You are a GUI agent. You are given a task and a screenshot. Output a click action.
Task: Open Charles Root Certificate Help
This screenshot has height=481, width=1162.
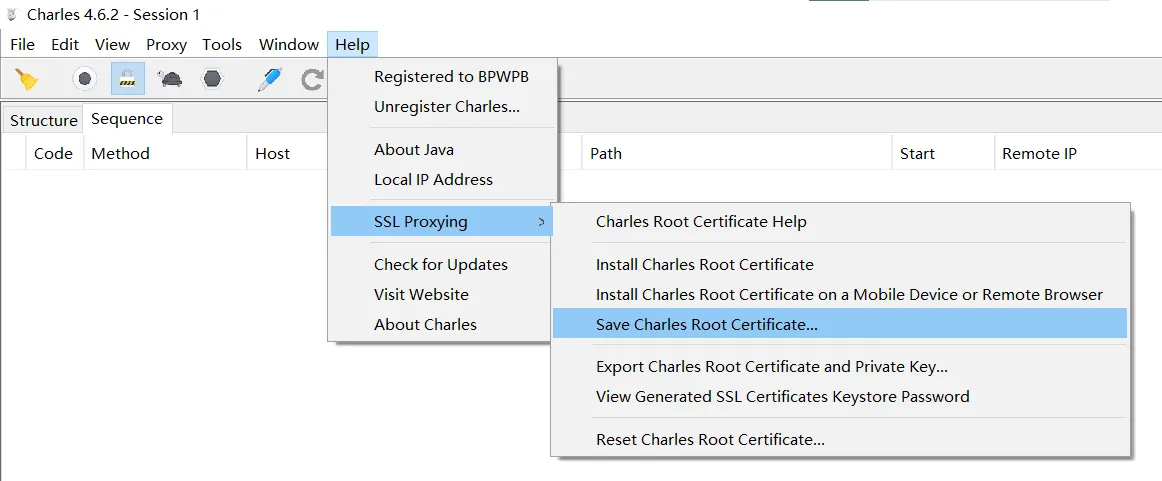[840, 222]
